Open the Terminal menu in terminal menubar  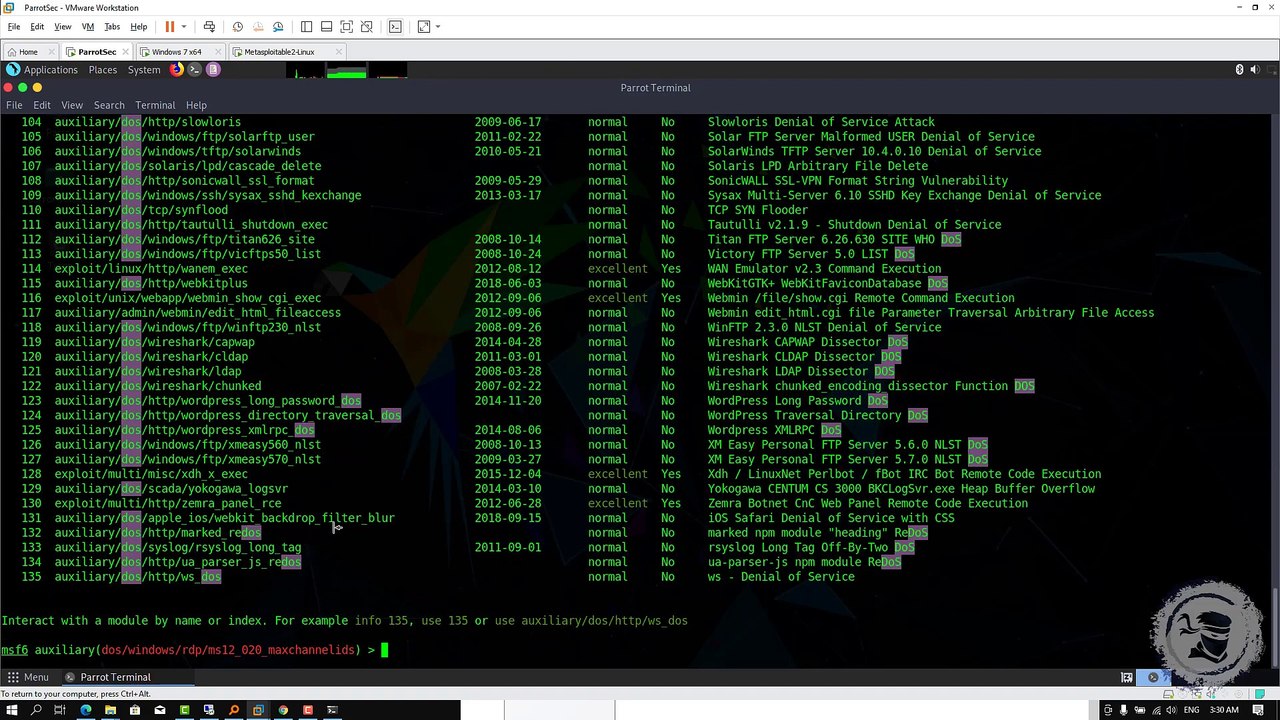coord(155,105)
